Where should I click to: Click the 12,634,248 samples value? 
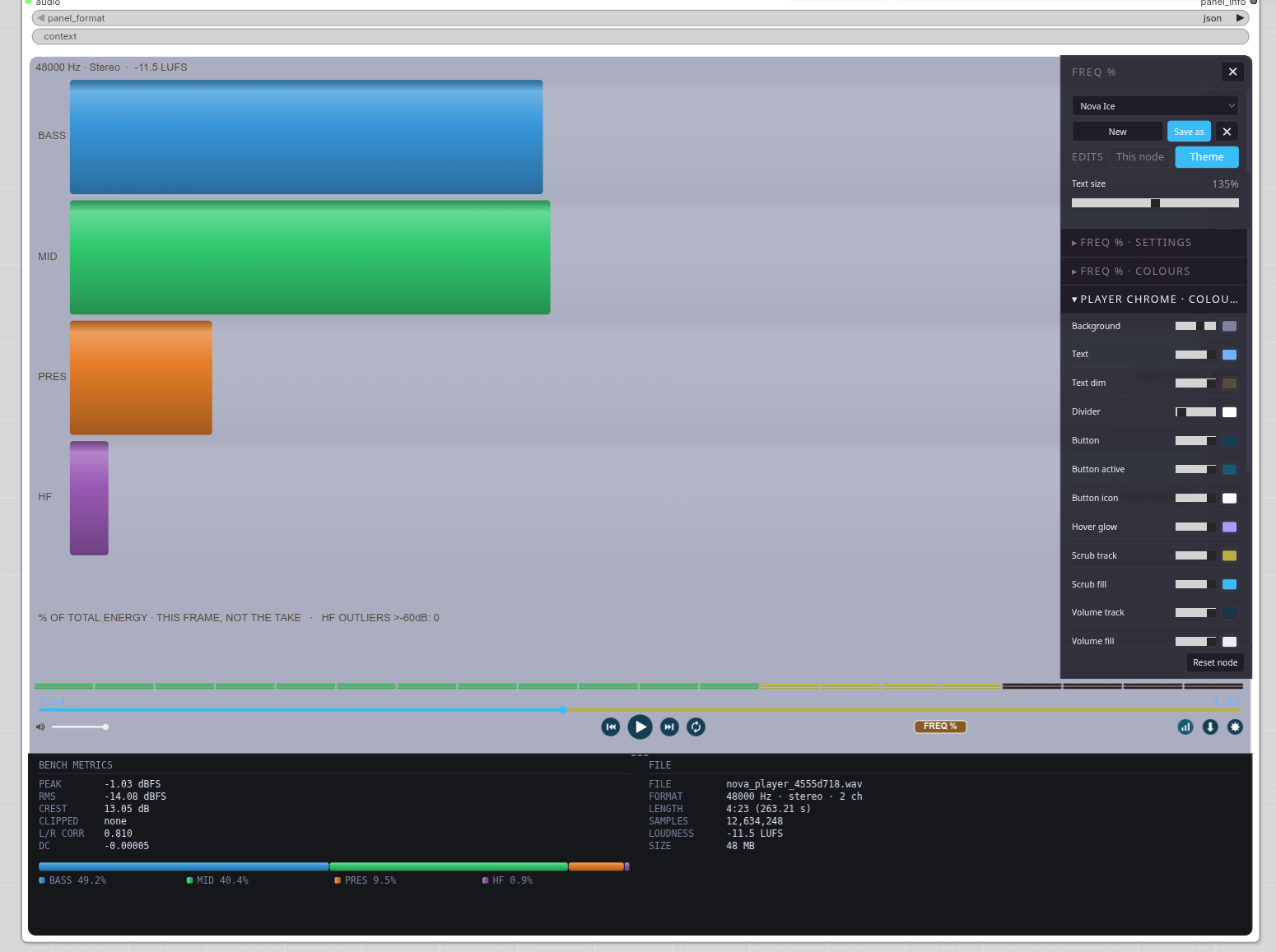754,821
